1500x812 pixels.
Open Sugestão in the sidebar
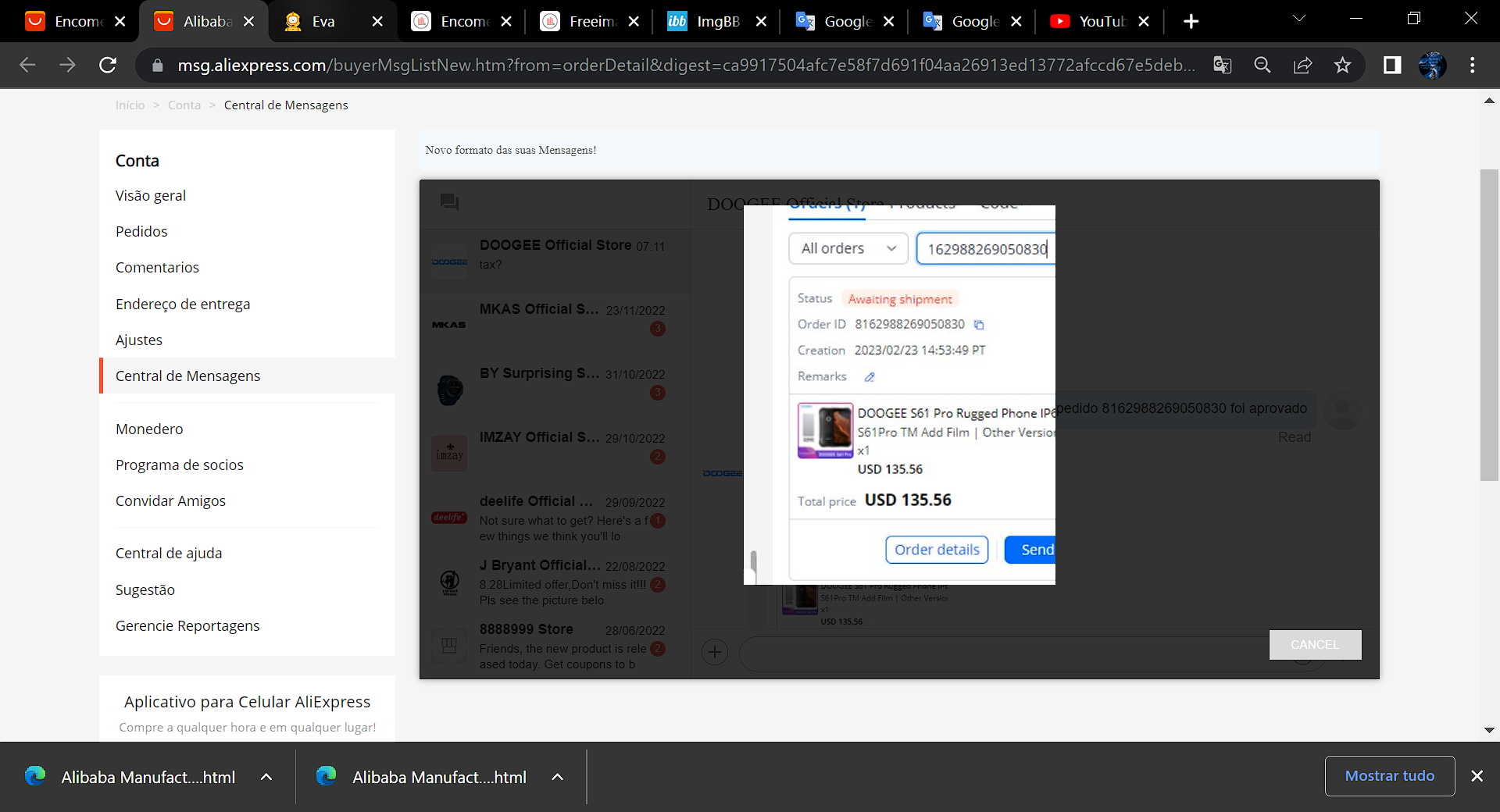[x=145, y=589]
